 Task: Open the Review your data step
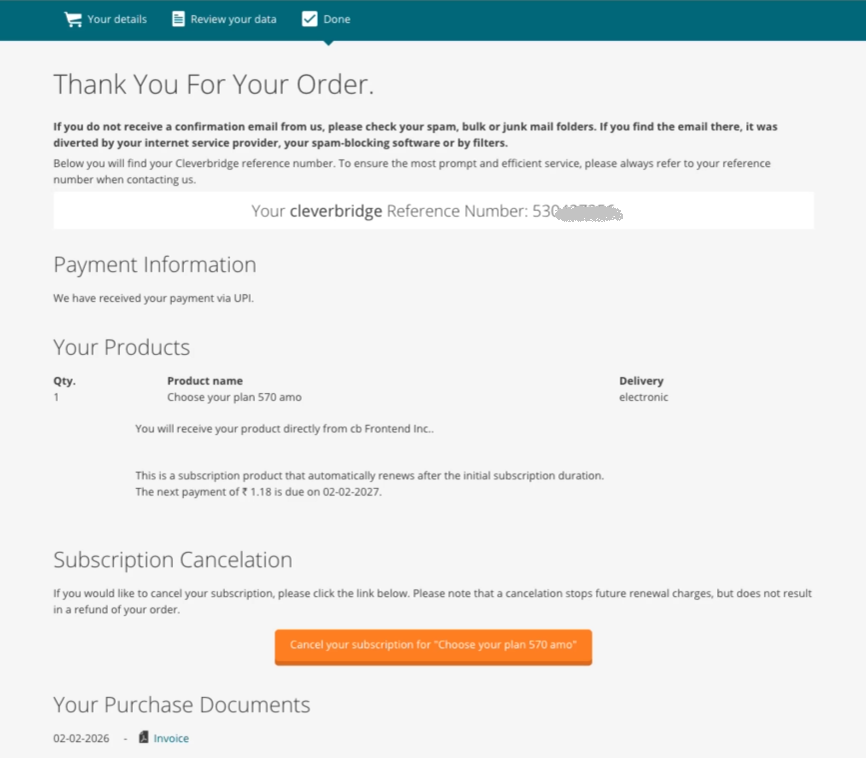tap(233, 19)
